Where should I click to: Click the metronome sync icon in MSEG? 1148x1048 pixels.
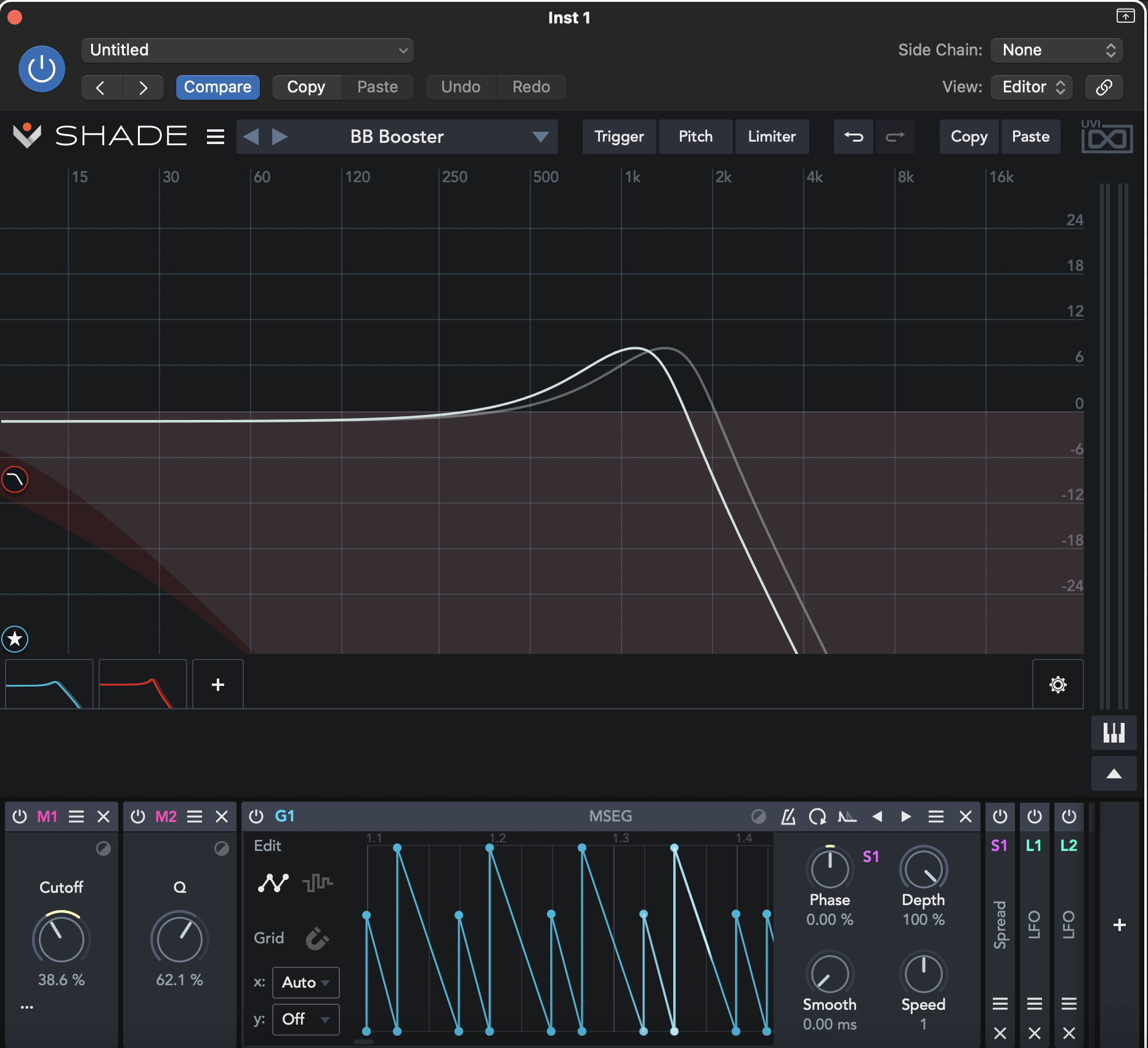(788, 816)
